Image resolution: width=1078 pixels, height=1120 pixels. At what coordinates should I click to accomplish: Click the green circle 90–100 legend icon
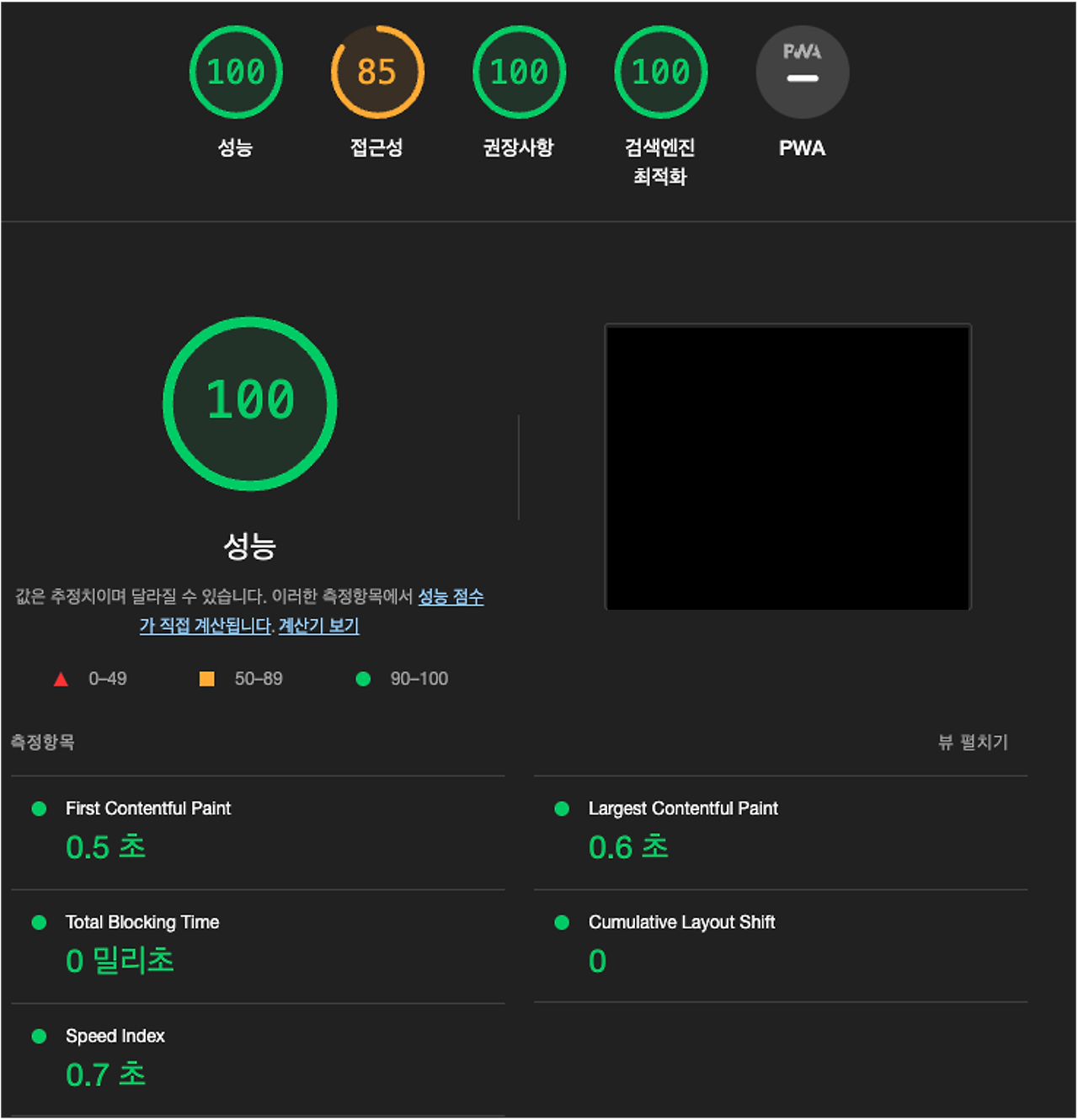363,679
